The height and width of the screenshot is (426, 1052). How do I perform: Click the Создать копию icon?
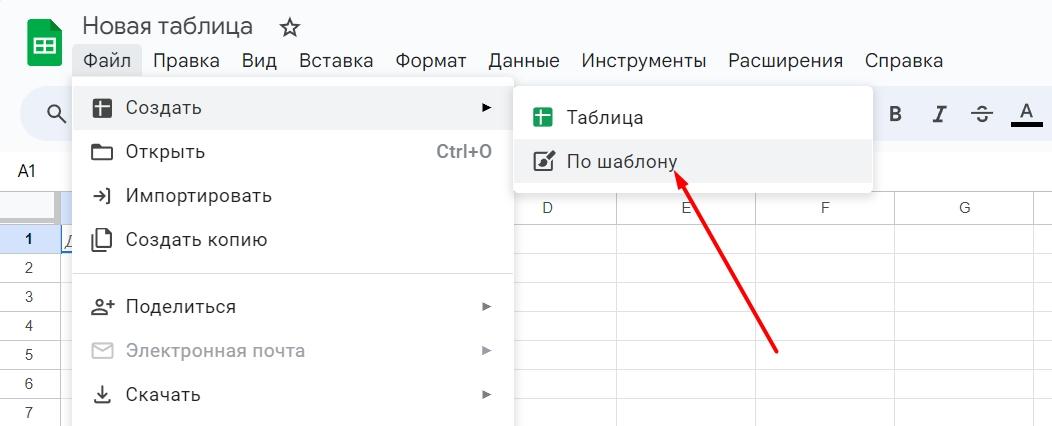click(x=102, y=240)
